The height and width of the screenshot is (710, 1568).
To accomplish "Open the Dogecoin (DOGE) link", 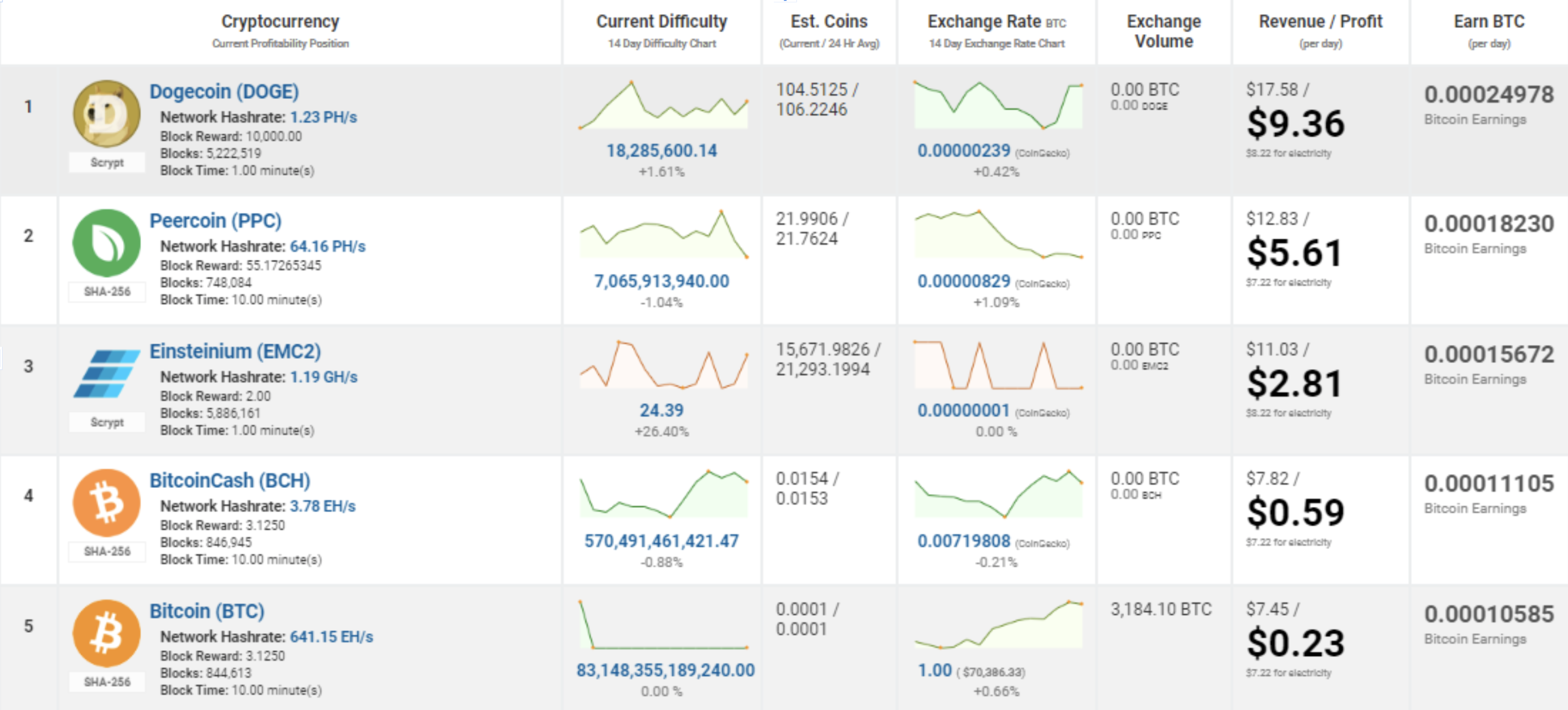I will (x=224, y=91).
